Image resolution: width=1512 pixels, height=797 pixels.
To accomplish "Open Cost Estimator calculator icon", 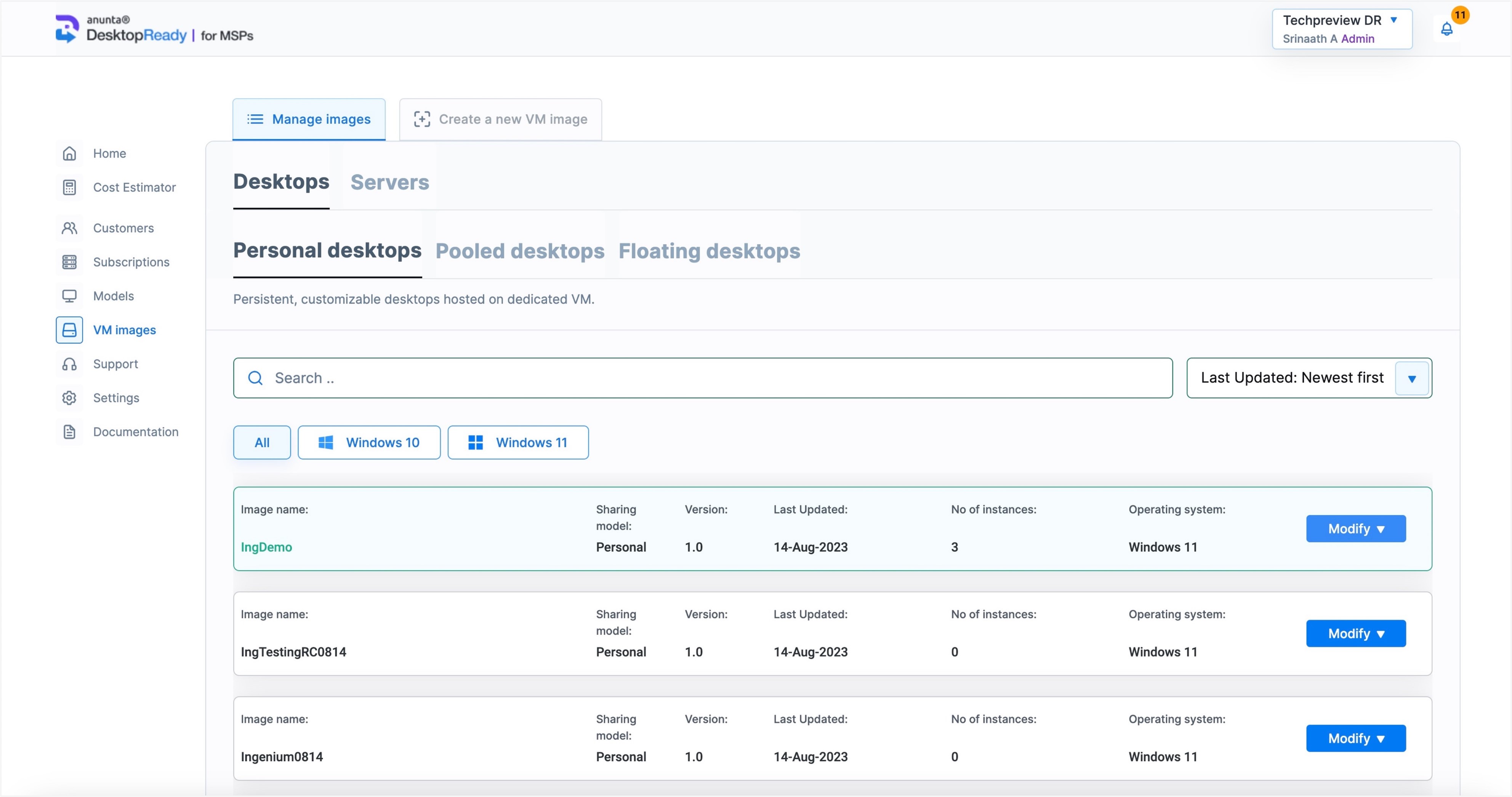I will [69, 187].
